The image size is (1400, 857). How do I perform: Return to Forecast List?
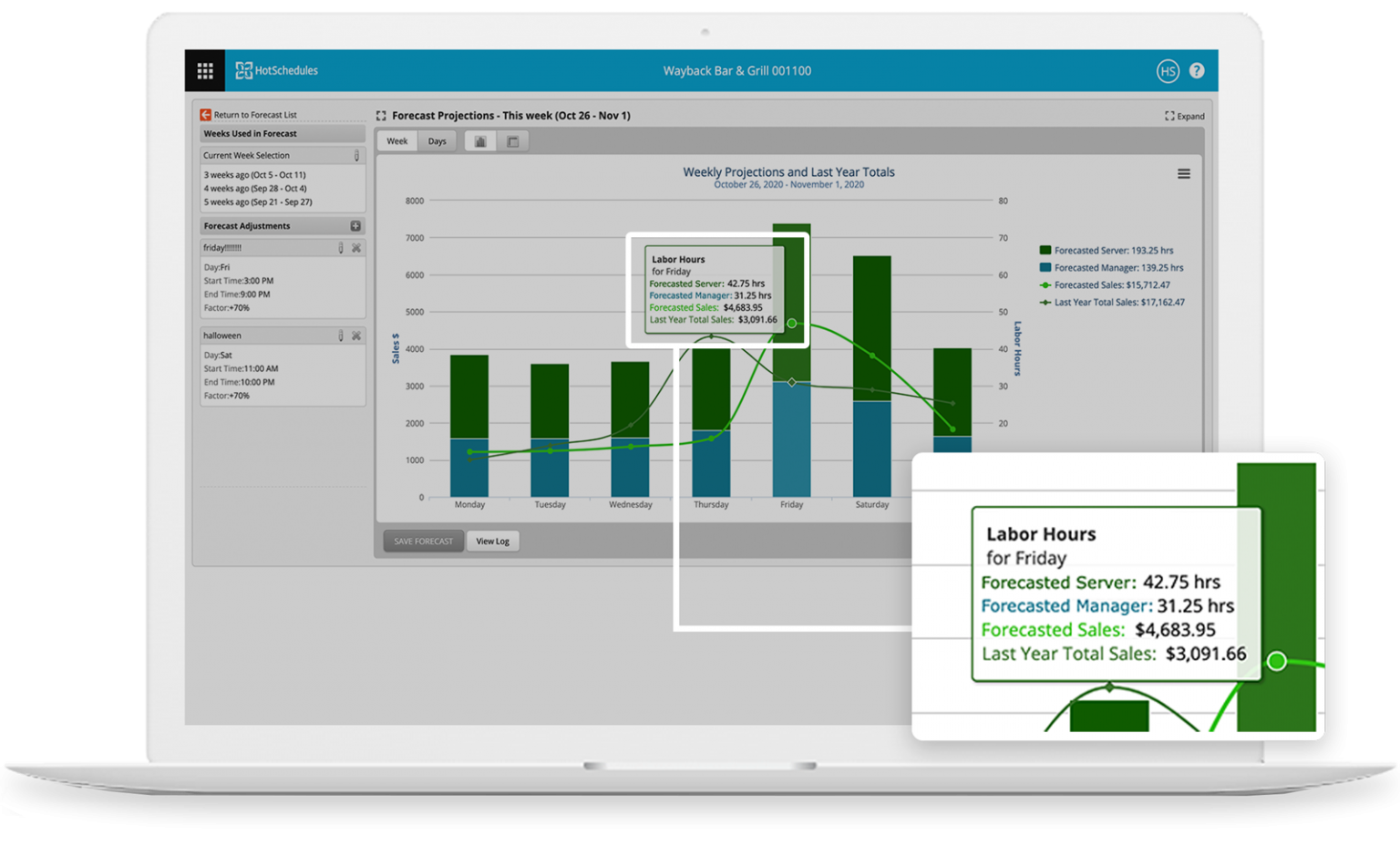250,115
